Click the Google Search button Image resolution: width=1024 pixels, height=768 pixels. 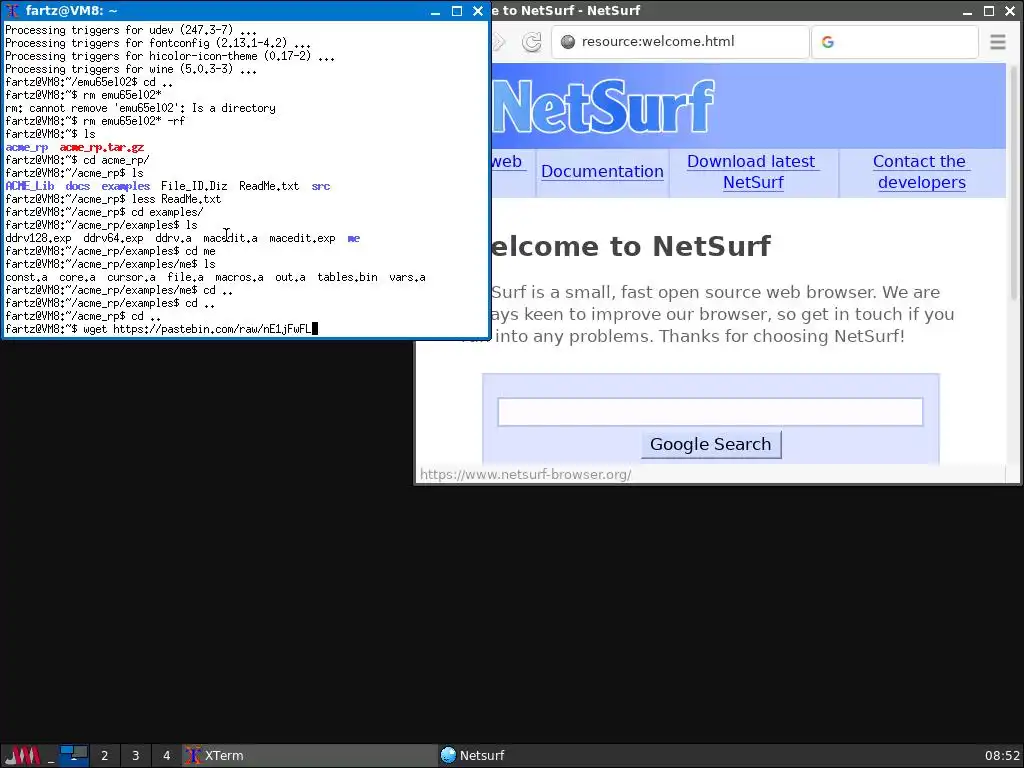pyautogui.click(x=711, y=444)
